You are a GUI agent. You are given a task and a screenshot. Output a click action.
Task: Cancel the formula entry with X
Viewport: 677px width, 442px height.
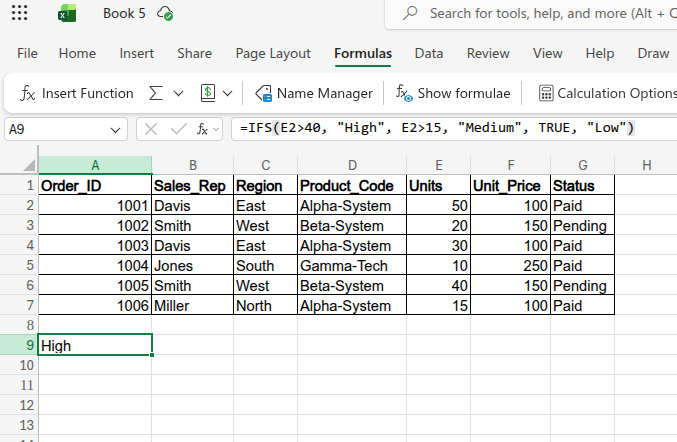tap(150, 129)
